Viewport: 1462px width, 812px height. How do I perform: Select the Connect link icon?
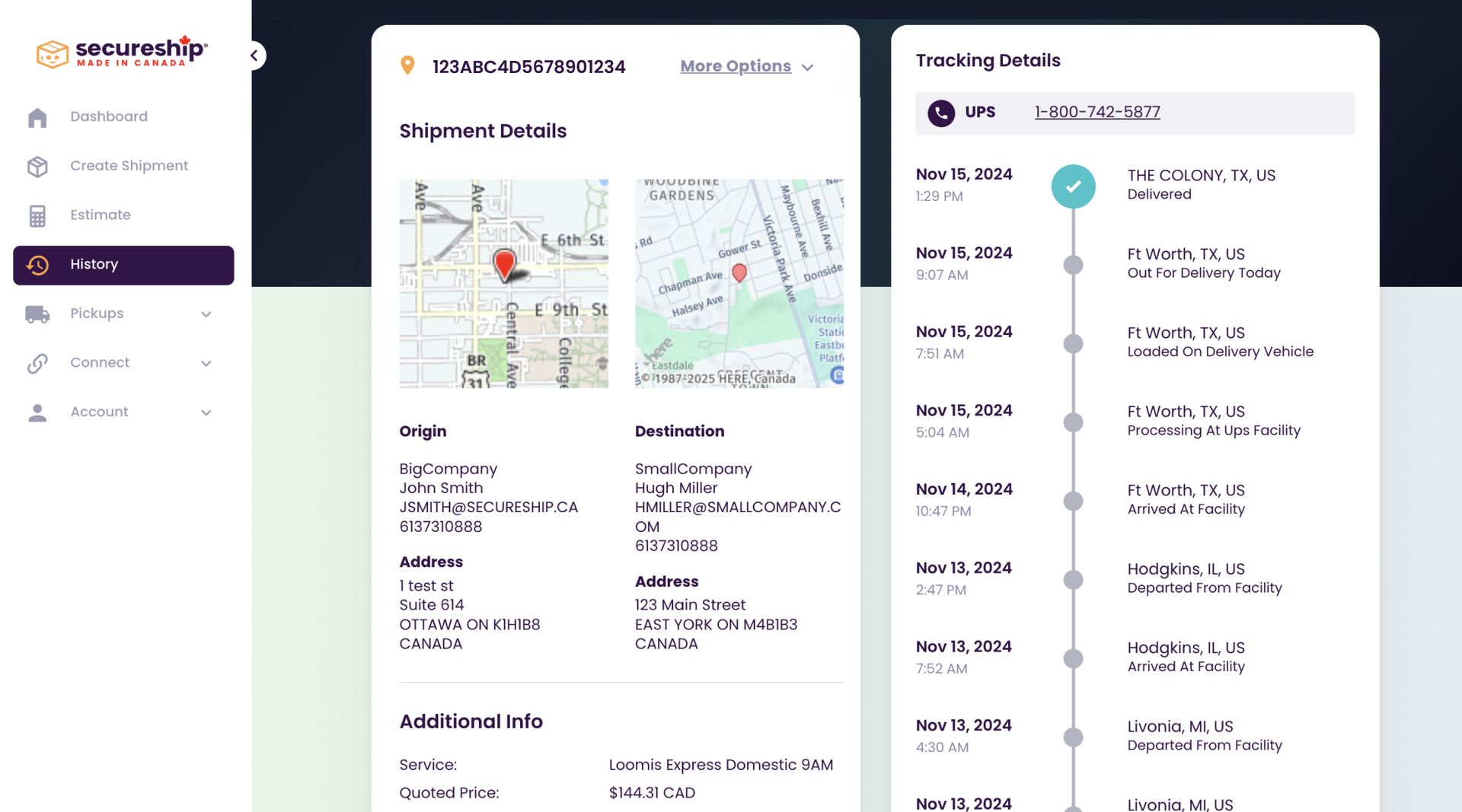[36, 363]
